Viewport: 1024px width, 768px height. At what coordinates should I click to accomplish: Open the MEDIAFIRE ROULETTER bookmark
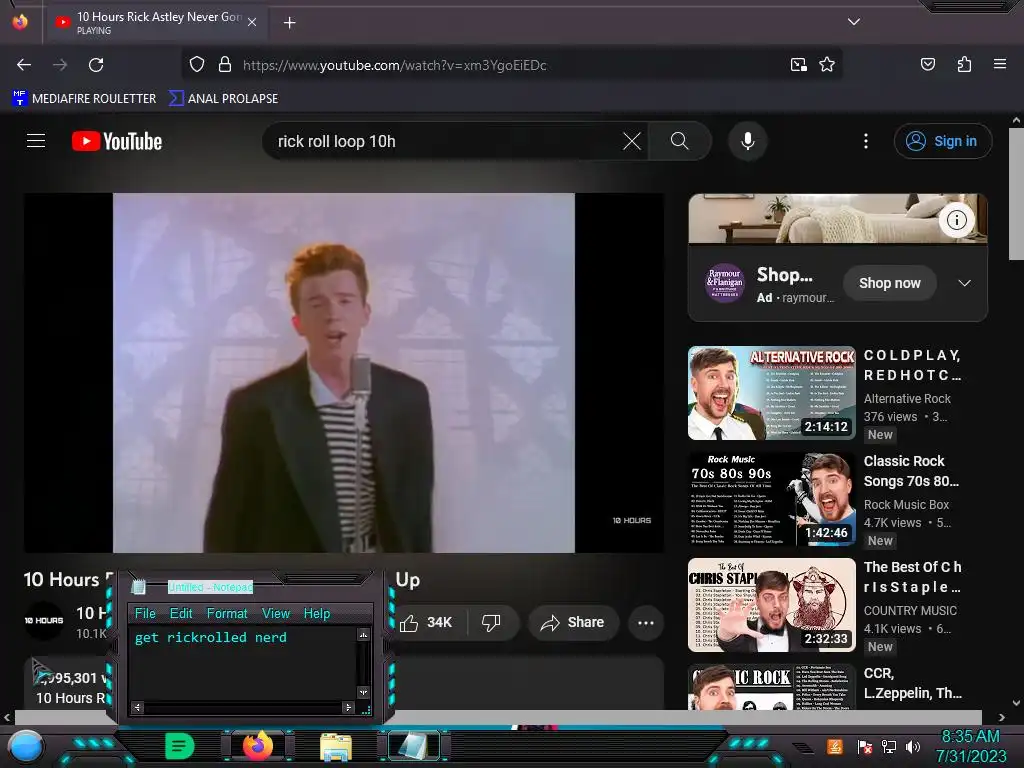click(84, 99)
